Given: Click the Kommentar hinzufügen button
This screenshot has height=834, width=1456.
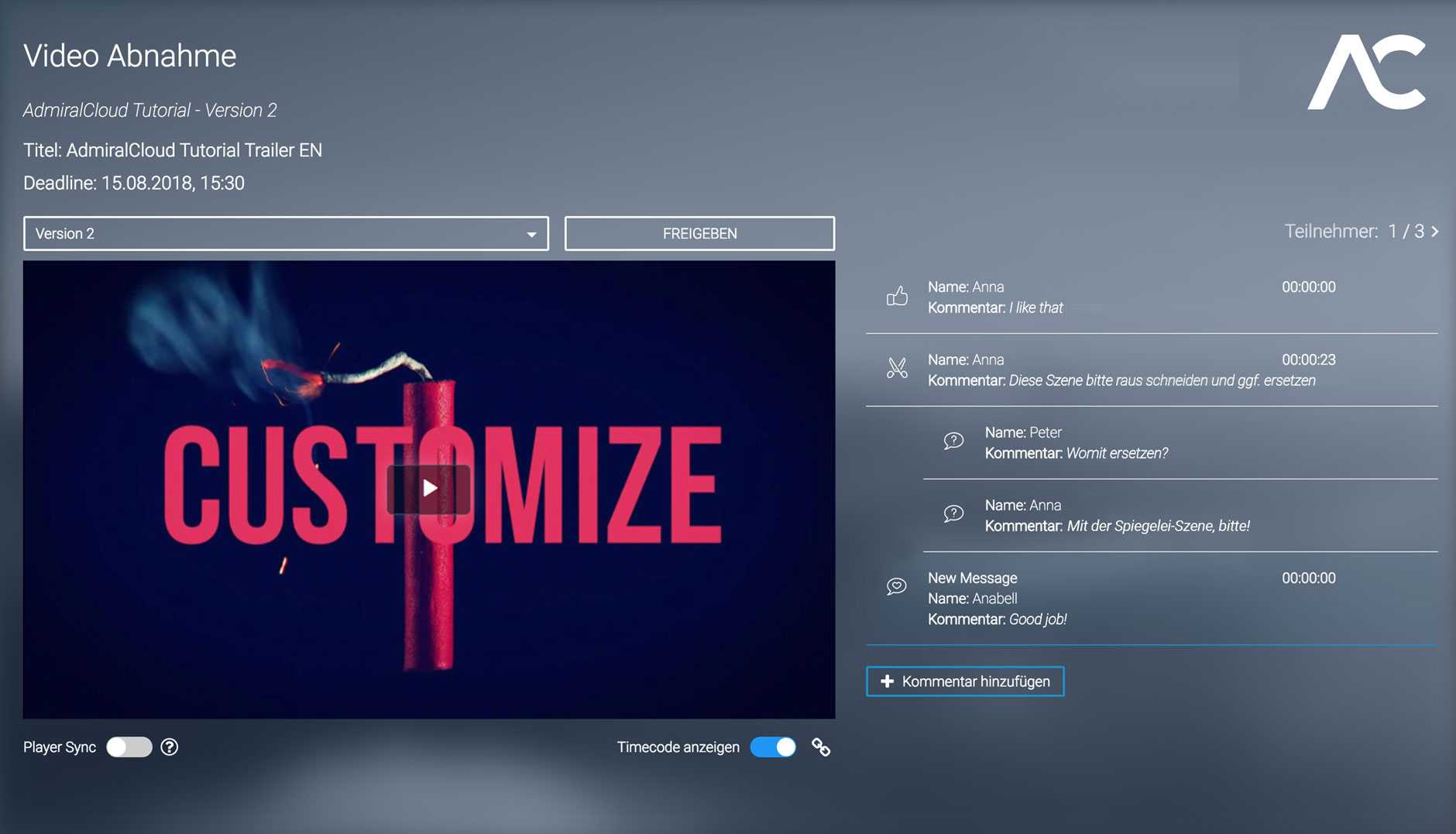Looking at the screenshot, I should (965, 681).
